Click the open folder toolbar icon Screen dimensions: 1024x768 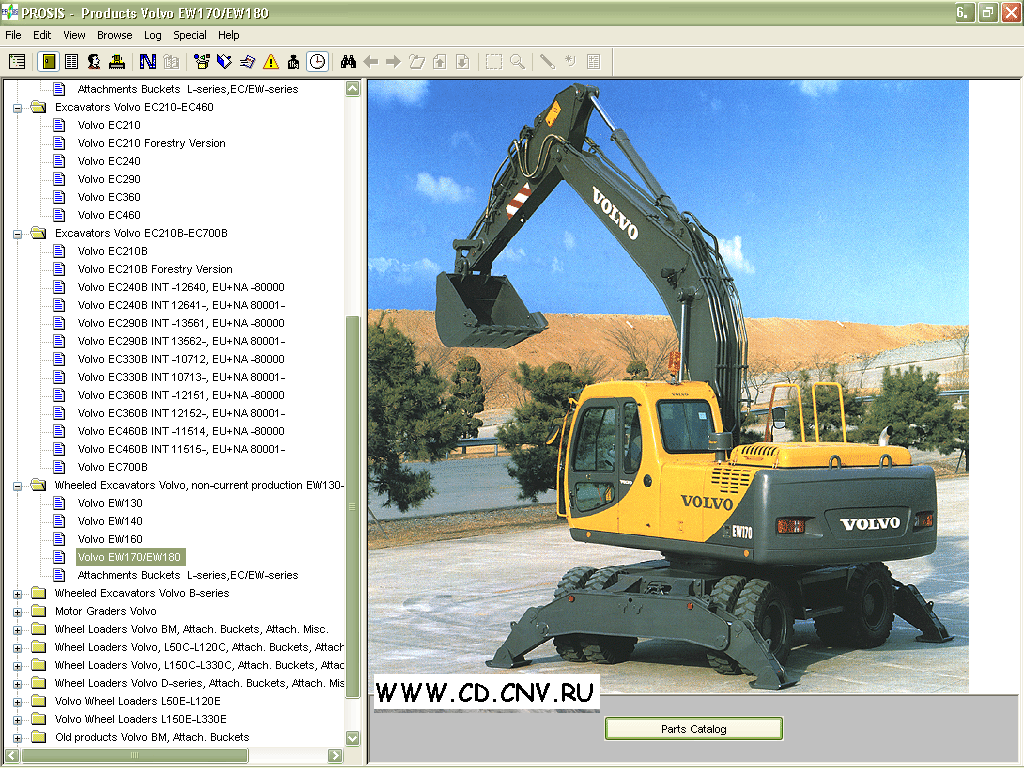(x=417, y=62)
